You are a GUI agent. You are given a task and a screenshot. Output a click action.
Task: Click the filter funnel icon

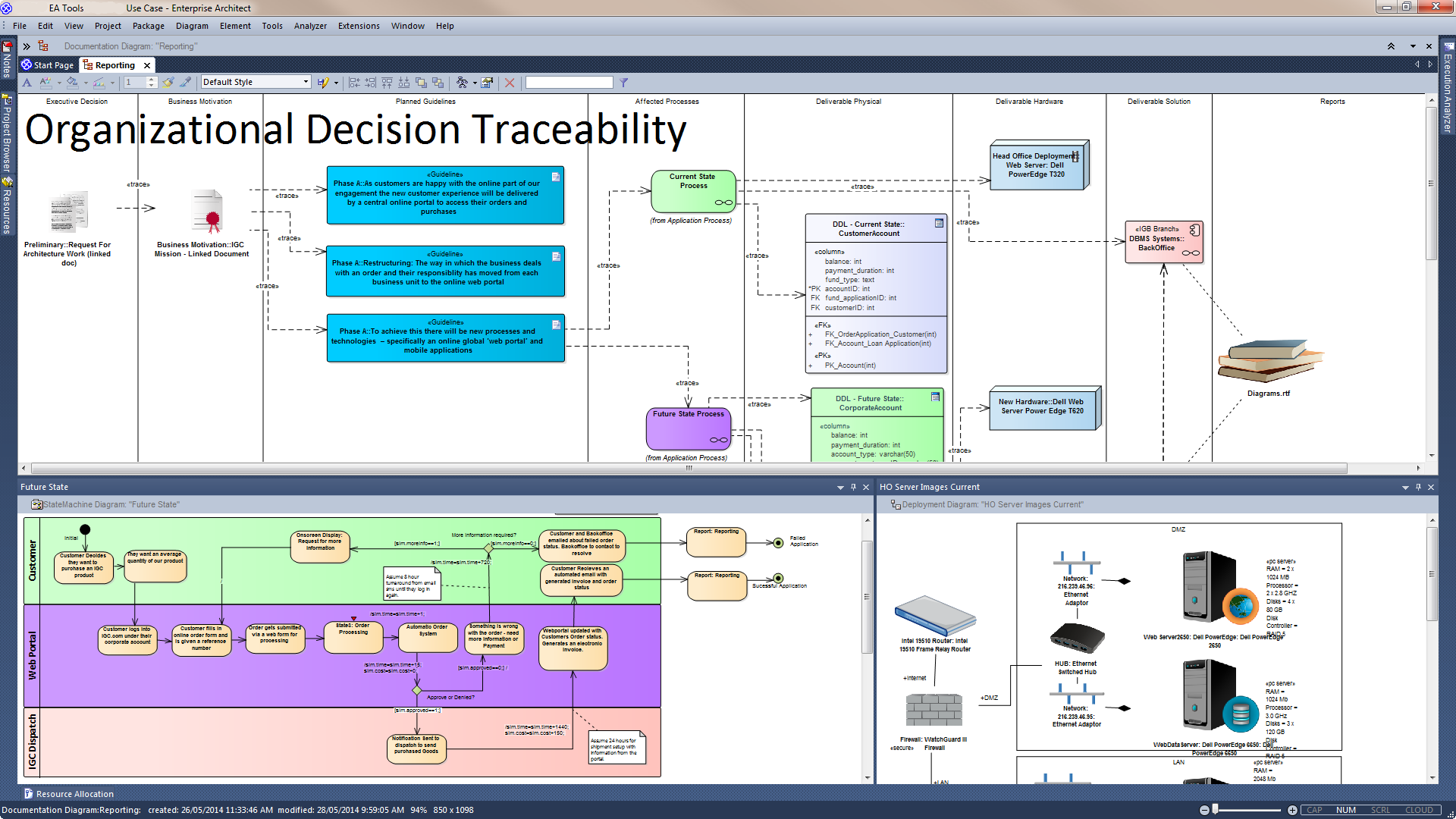coord(623,83)
